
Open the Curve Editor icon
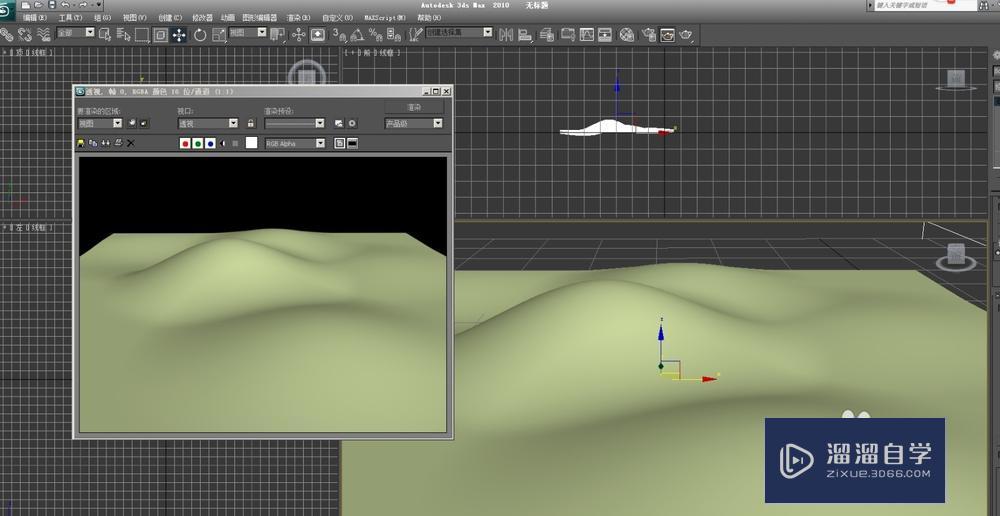586,34
